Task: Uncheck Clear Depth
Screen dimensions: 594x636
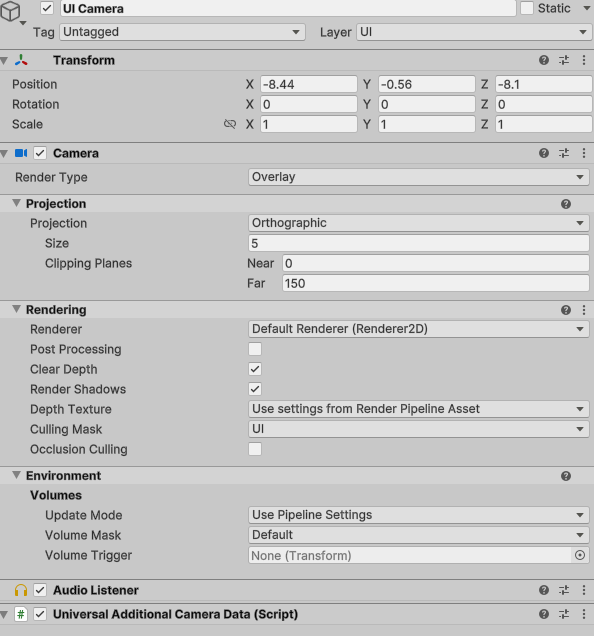Action: point(255,369)
